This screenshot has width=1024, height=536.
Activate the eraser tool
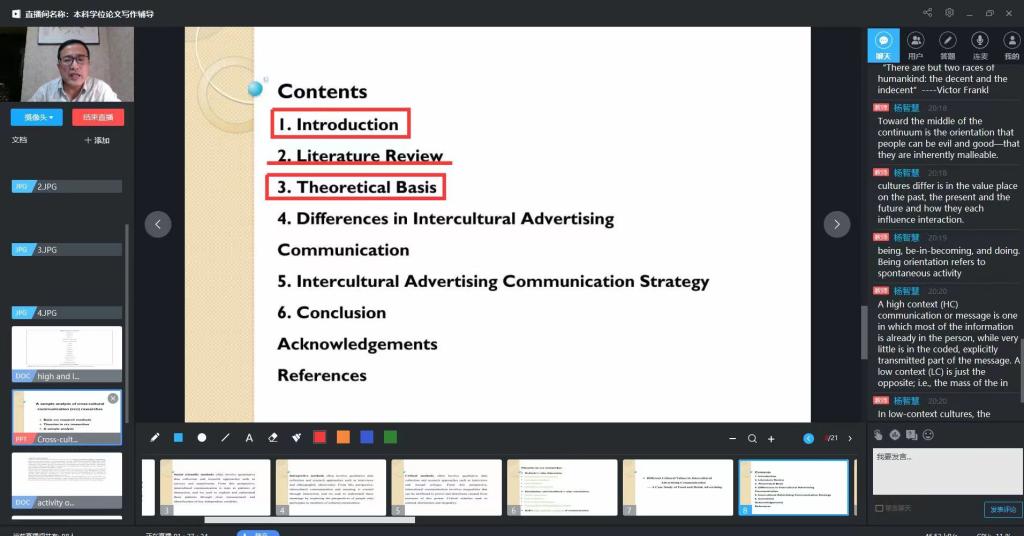(x=273, y=438)
